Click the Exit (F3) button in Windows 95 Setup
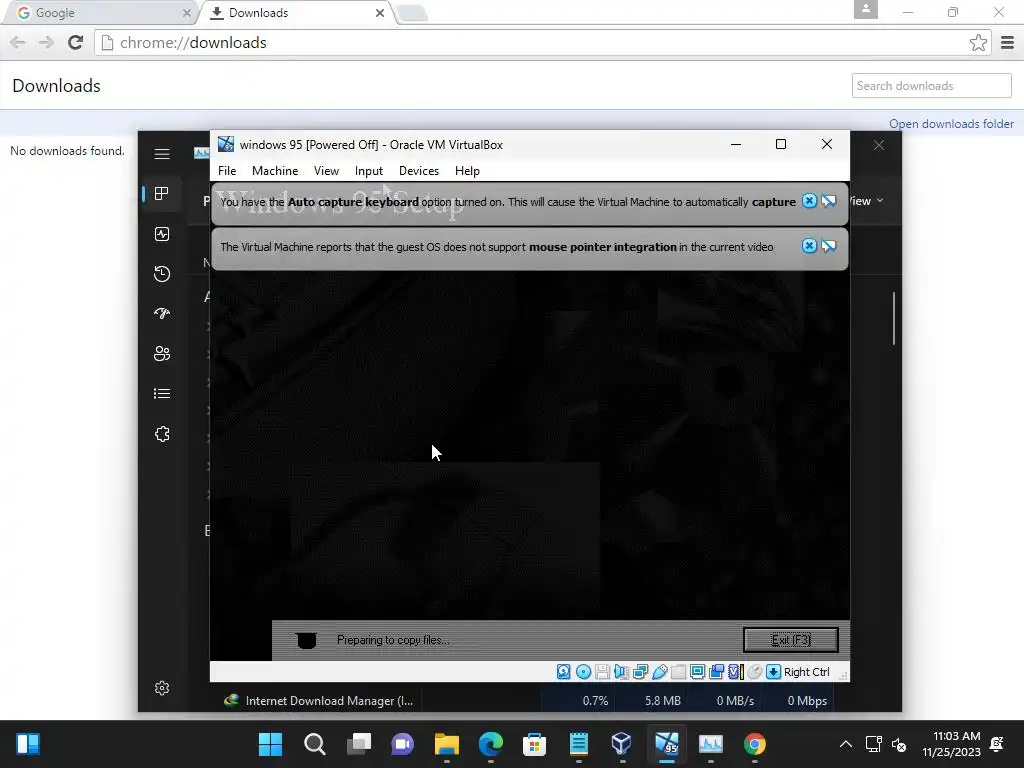 coord(790,640)
